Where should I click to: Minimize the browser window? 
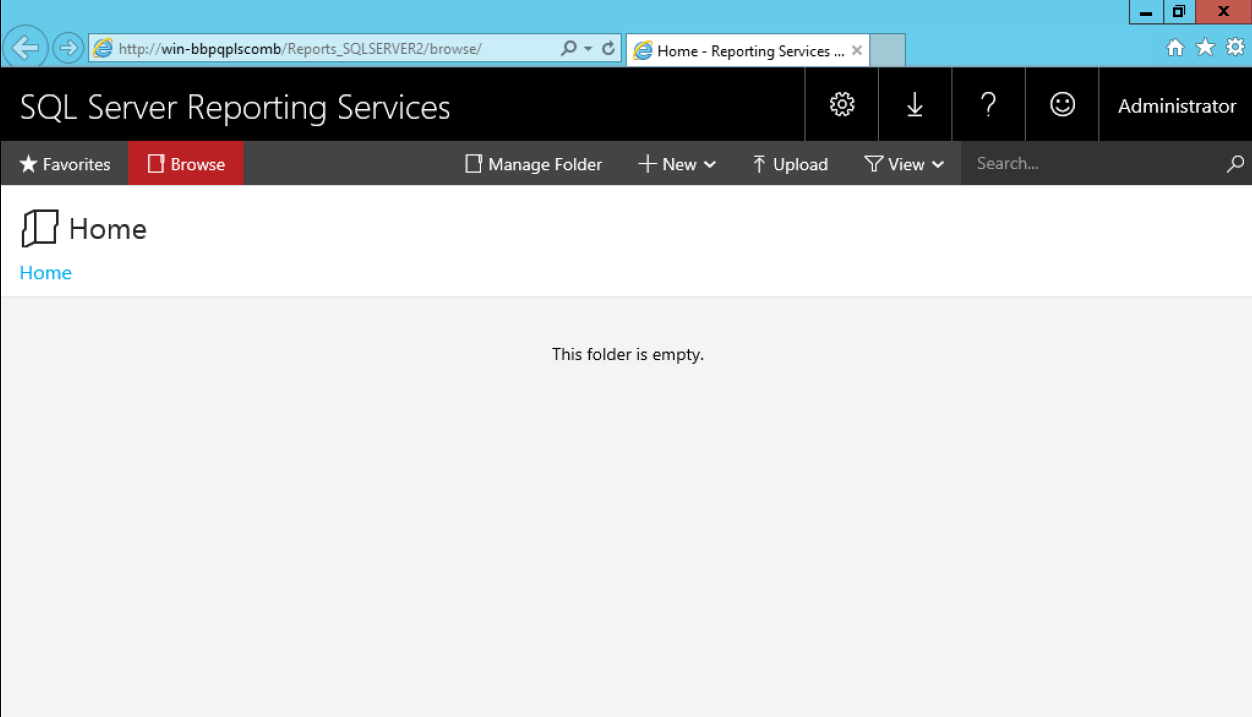1146,12
